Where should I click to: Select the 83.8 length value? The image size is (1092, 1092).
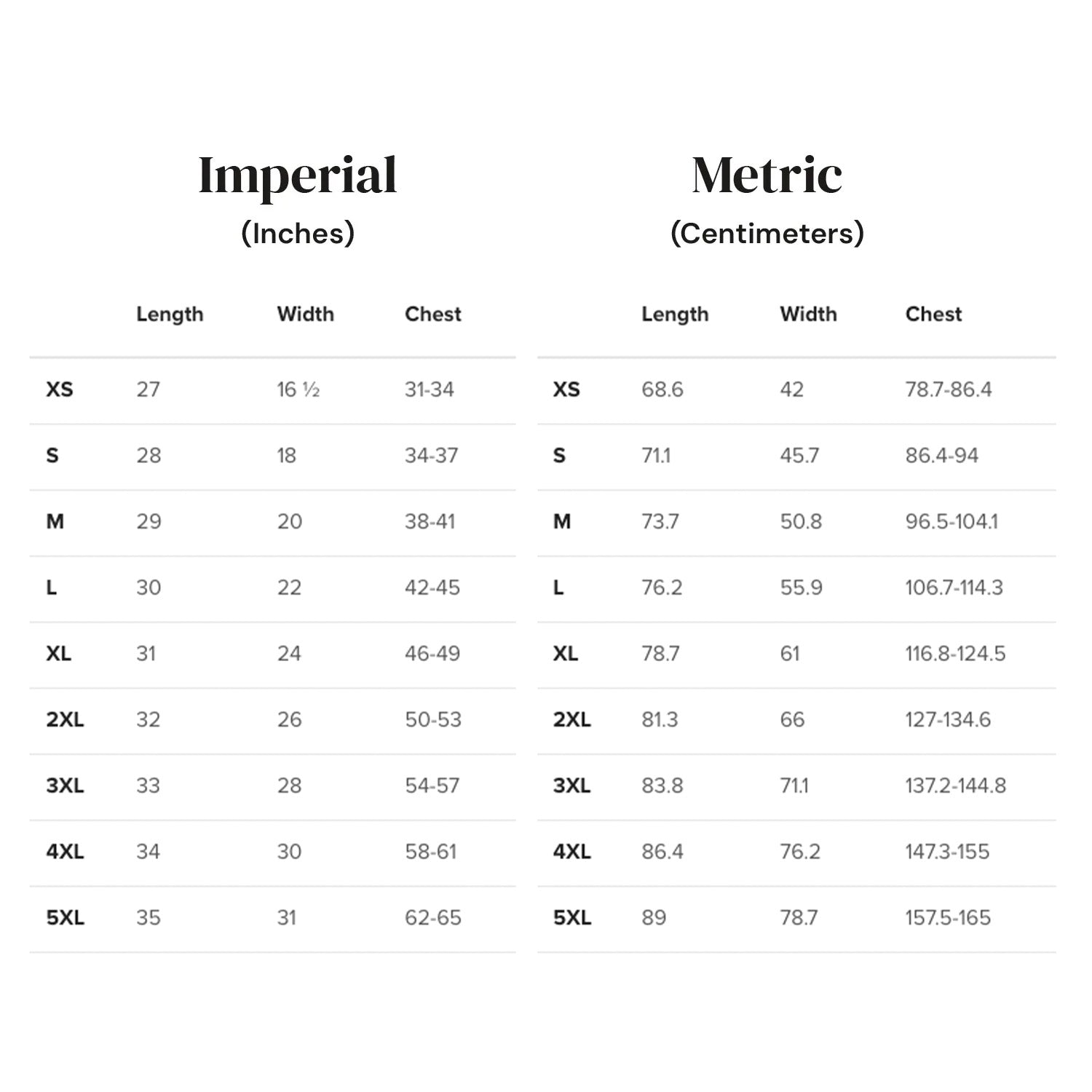(x=662, y=786)
